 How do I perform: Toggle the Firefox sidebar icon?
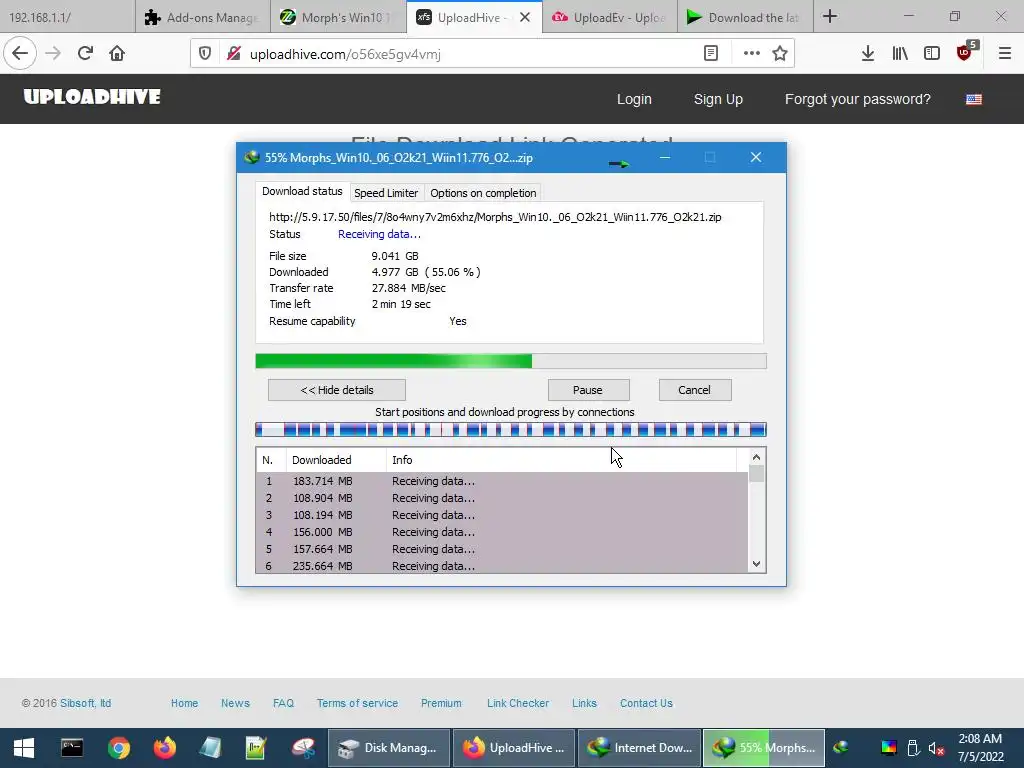tap(932, 54)
